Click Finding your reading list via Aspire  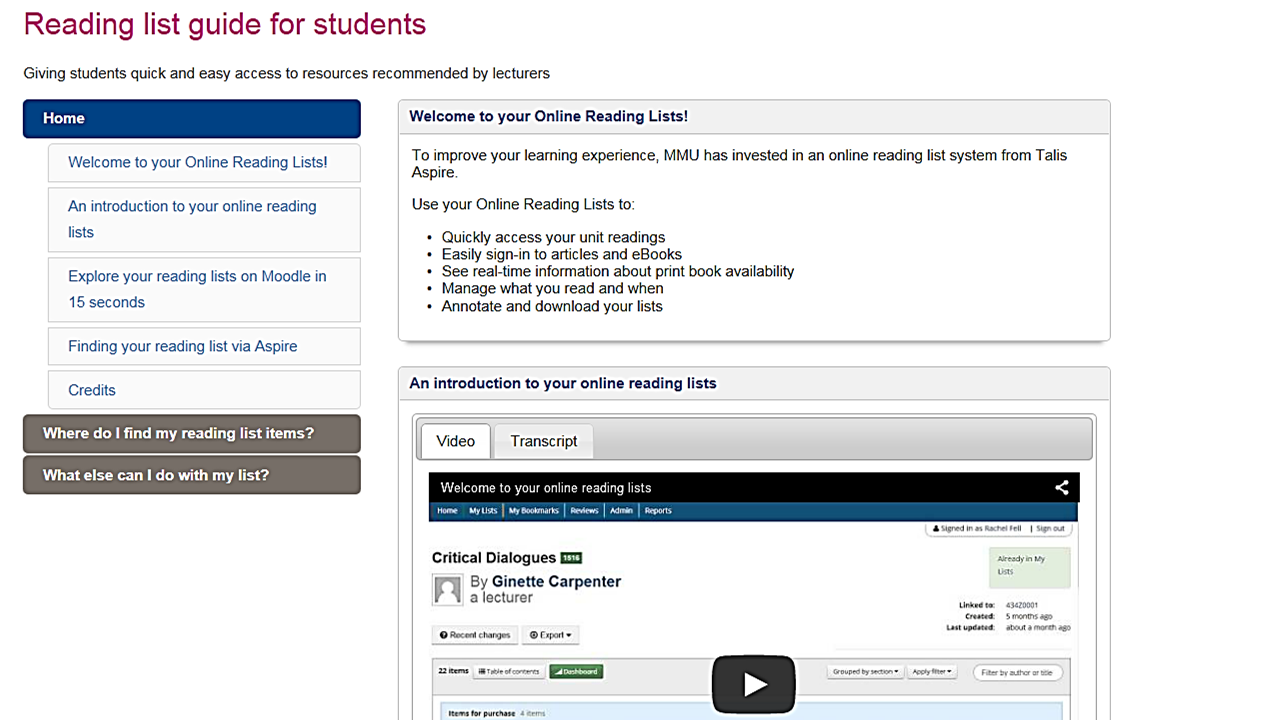pyautogui.click(x=182, y=346)
